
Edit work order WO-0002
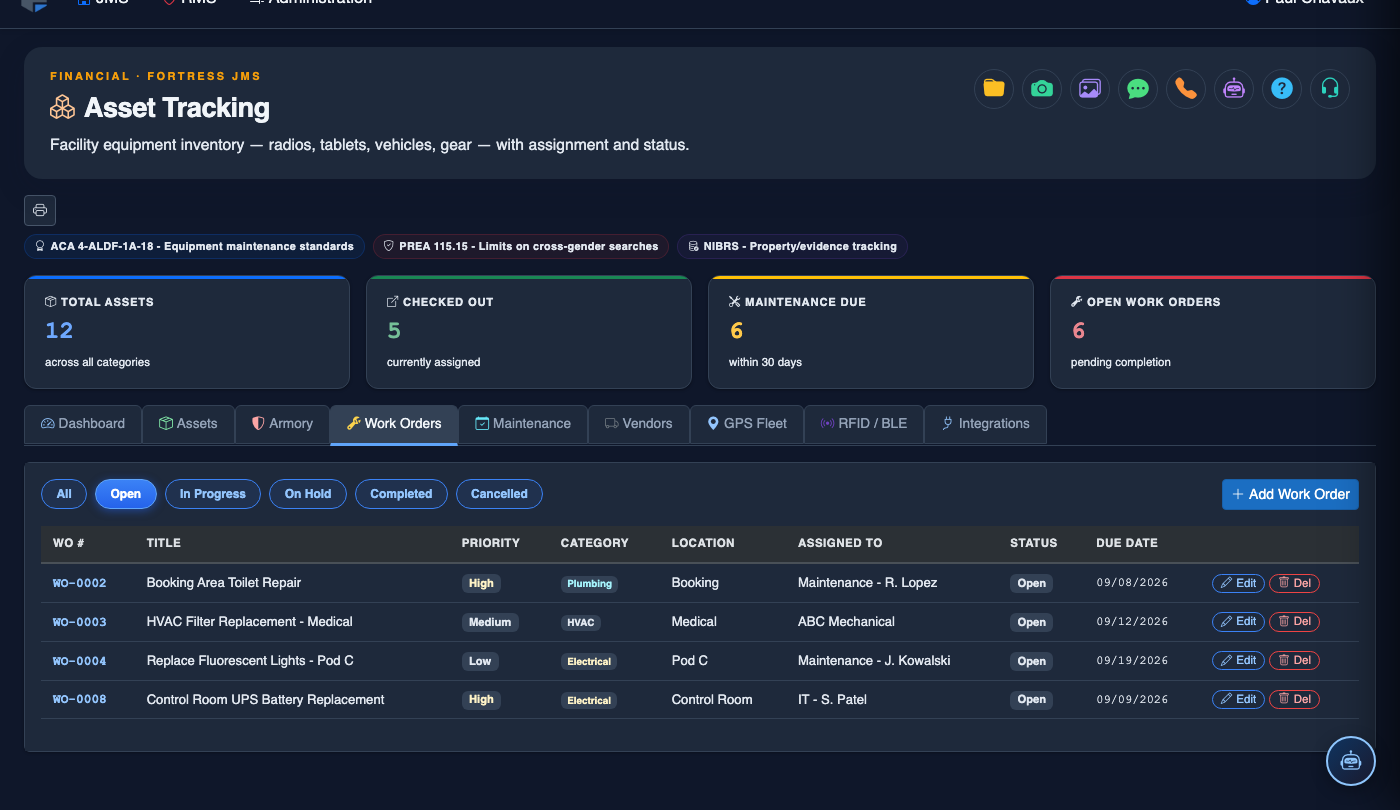click(x=1238, y=583)
